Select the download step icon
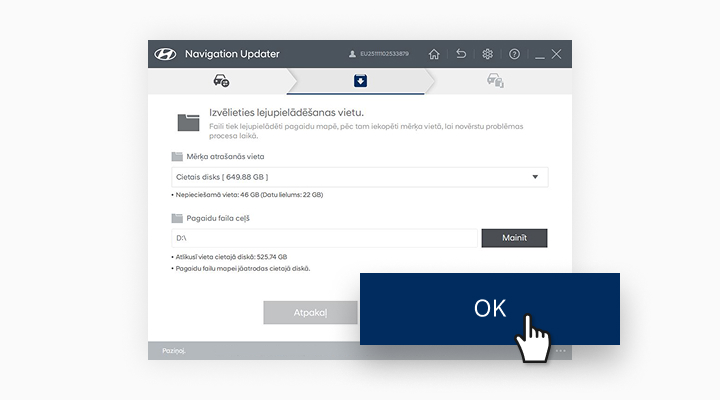 pos(360,81)
